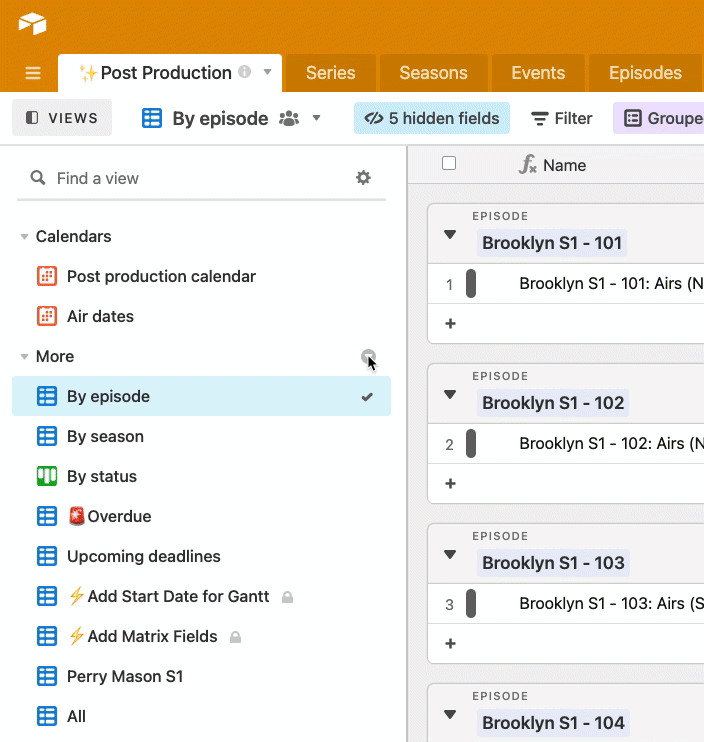Click the magnifier search icon
704x742 pixels.
[x=37, y=178]
